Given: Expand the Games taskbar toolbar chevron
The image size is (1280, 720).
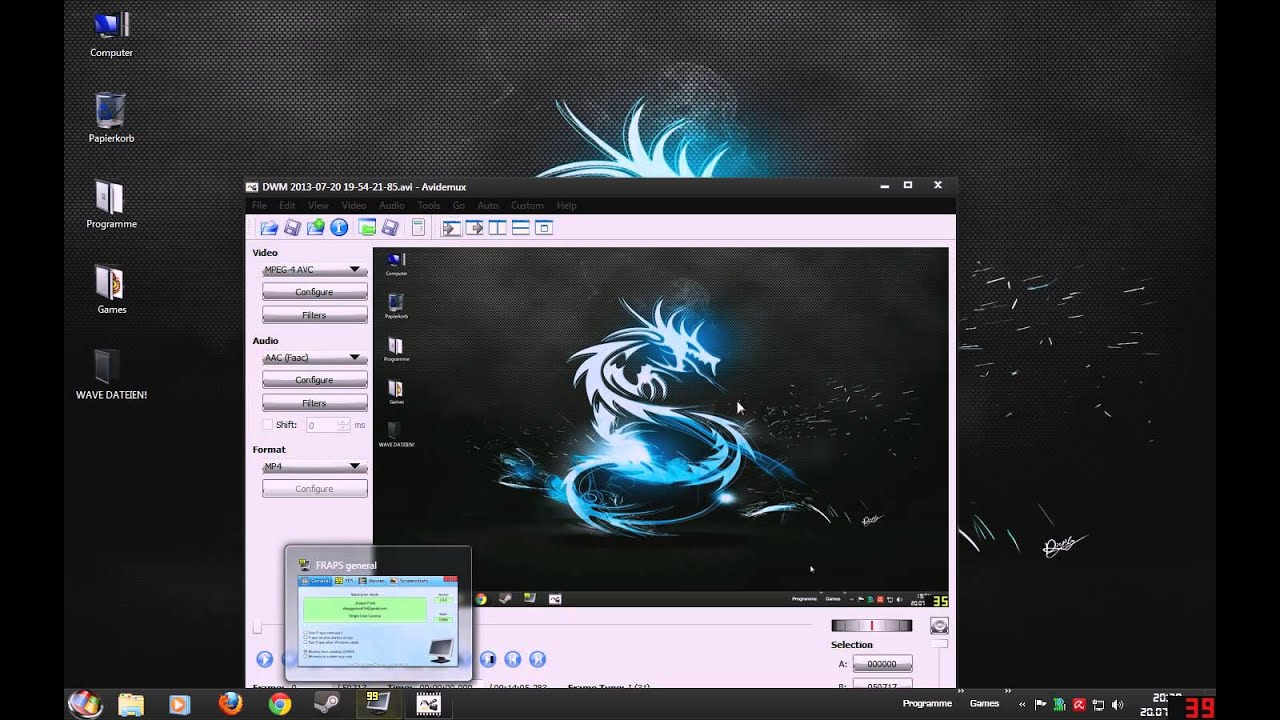Looking at the screenshot, I should [1008, 692].
